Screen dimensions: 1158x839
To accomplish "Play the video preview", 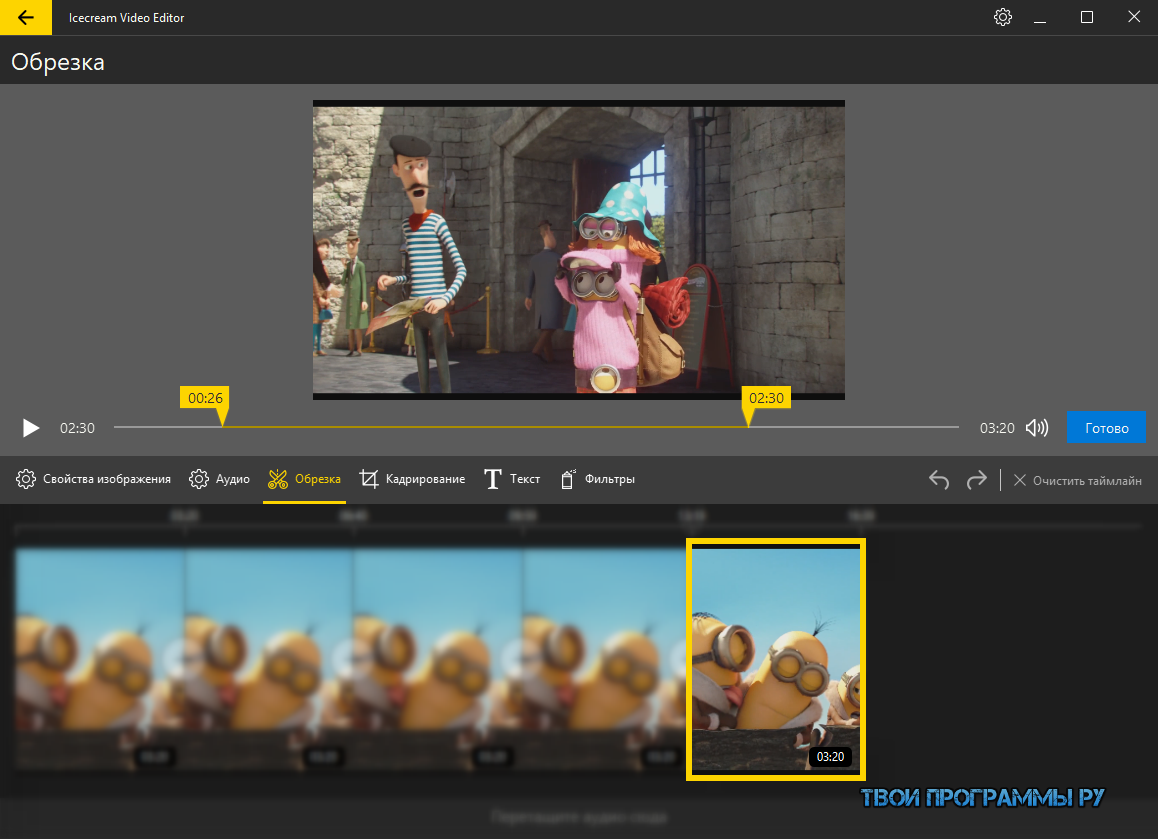I will coord(30,428).
